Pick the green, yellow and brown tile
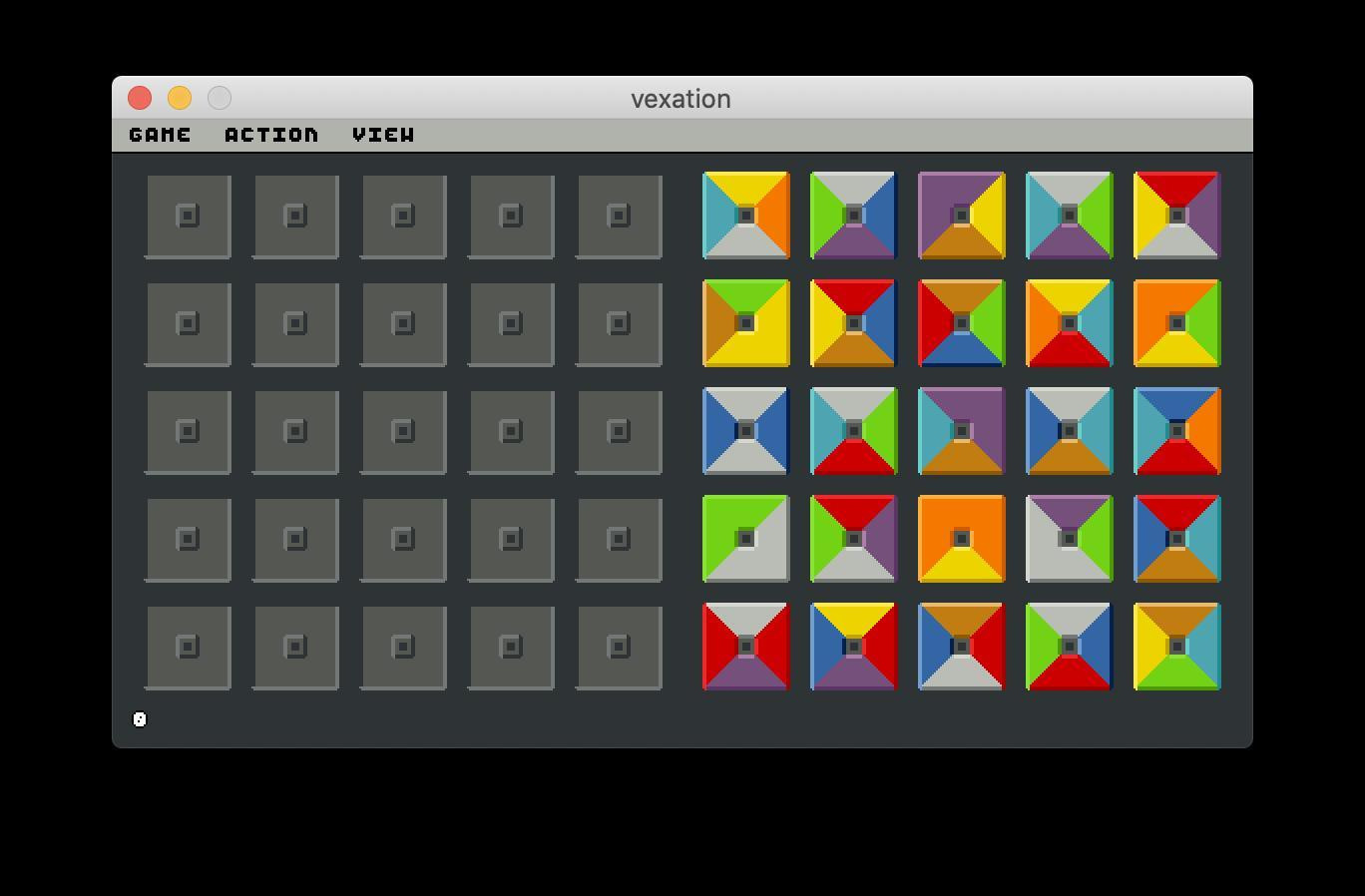 [x=746, y=323]
